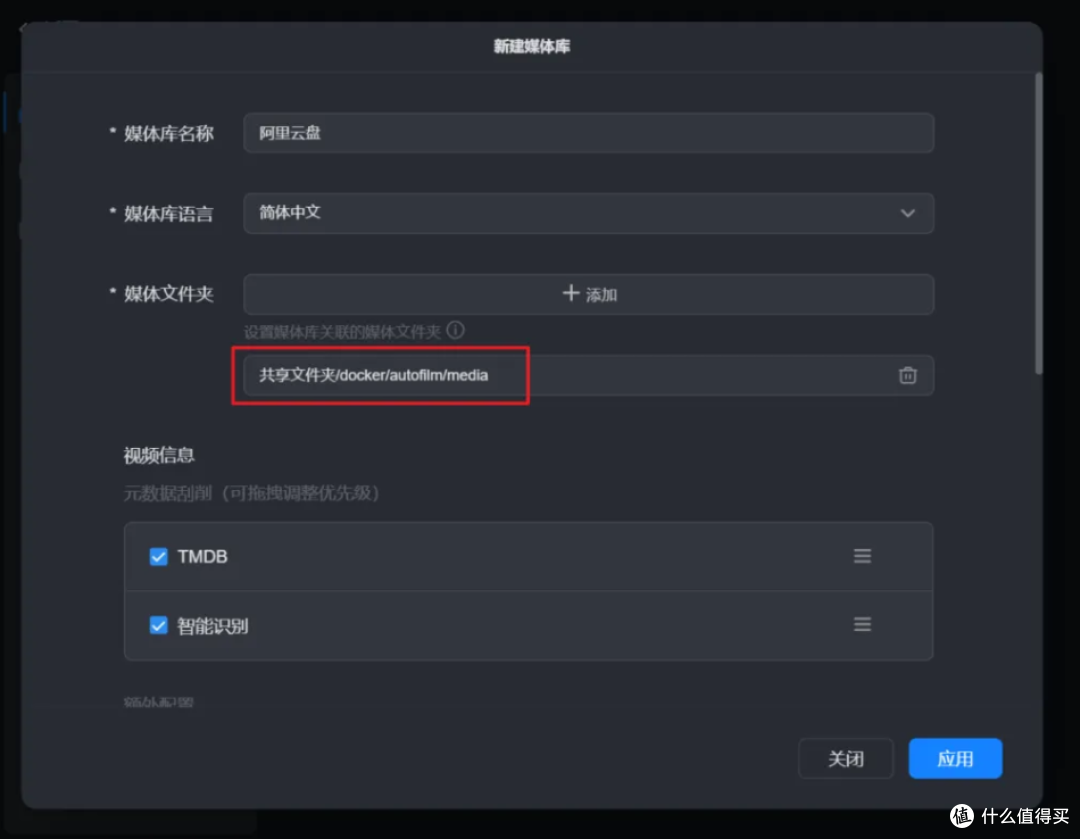Click the 媒体文件夹 field label
The image size is (1080, 839).
pyautogui.click(x=169, y=294)
